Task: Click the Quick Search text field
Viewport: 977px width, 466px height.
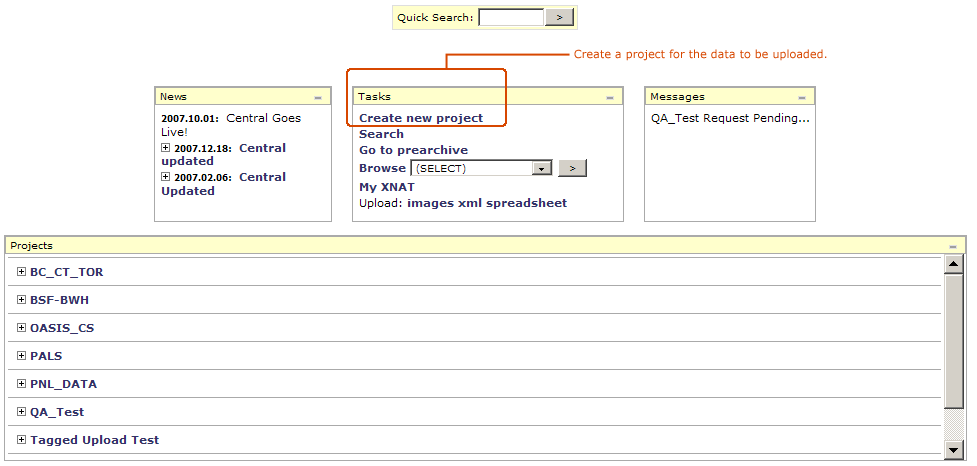Action: pos(510,17)
